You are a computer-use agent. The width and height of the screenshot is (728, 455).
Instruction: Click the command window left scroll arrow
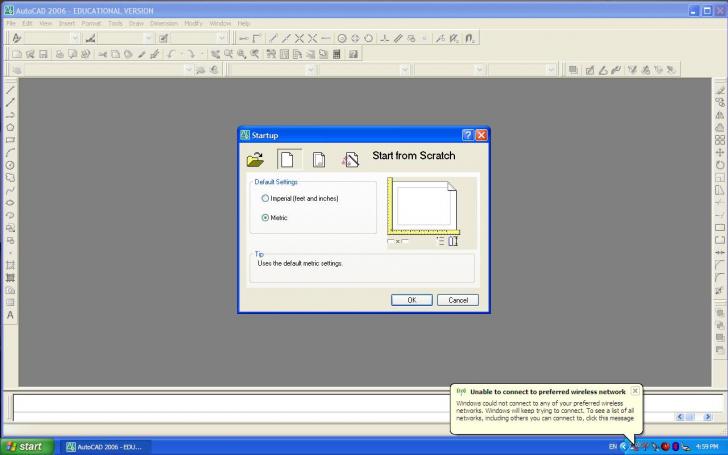coord(680,417)
